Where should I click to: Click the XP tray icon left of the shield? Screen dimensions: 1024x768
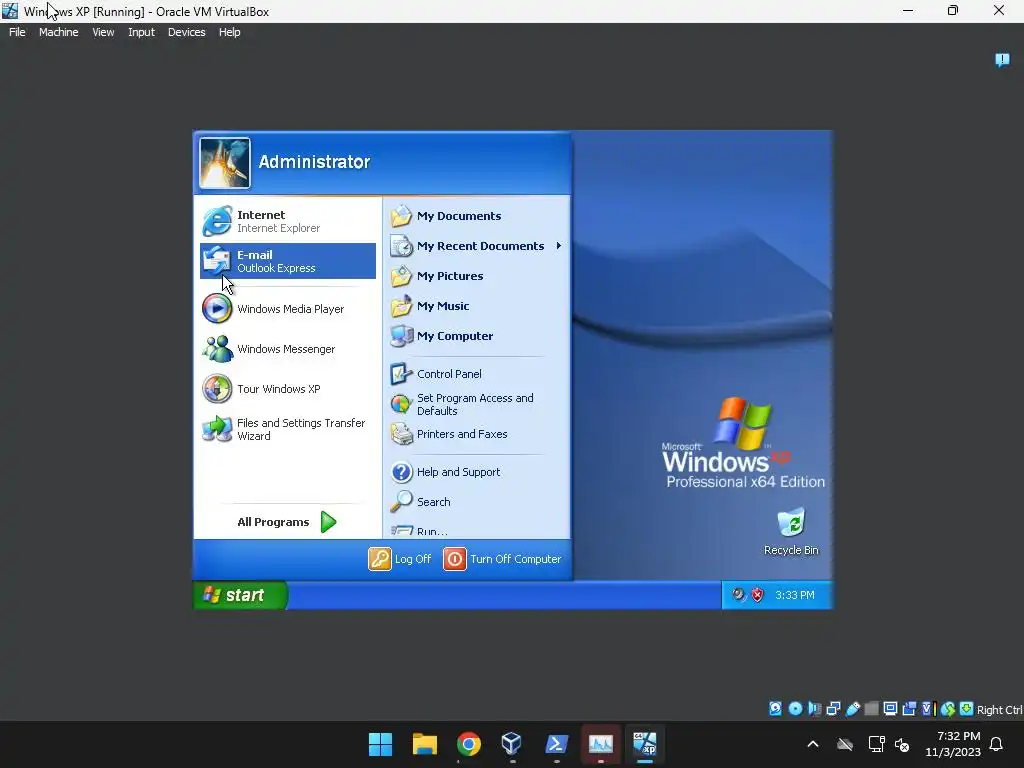tap(738, 595)
